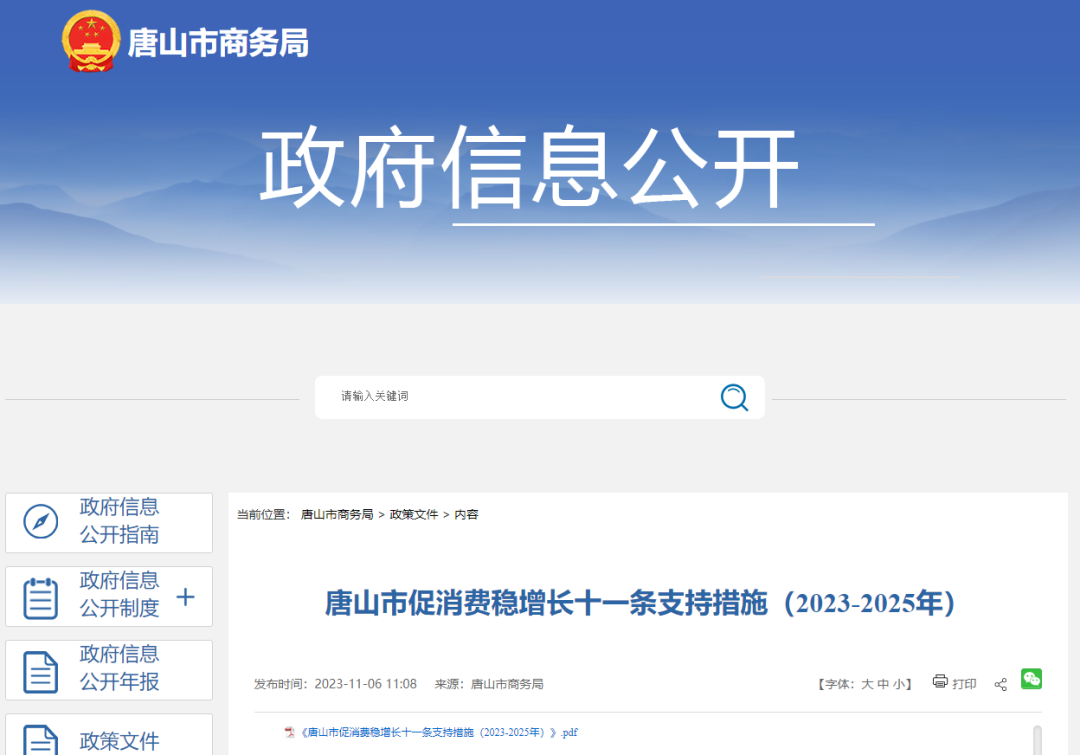Click 政策文件 in the breadcrumb path
Viewport: 1080px width, 755px height.
pos(414,514)
